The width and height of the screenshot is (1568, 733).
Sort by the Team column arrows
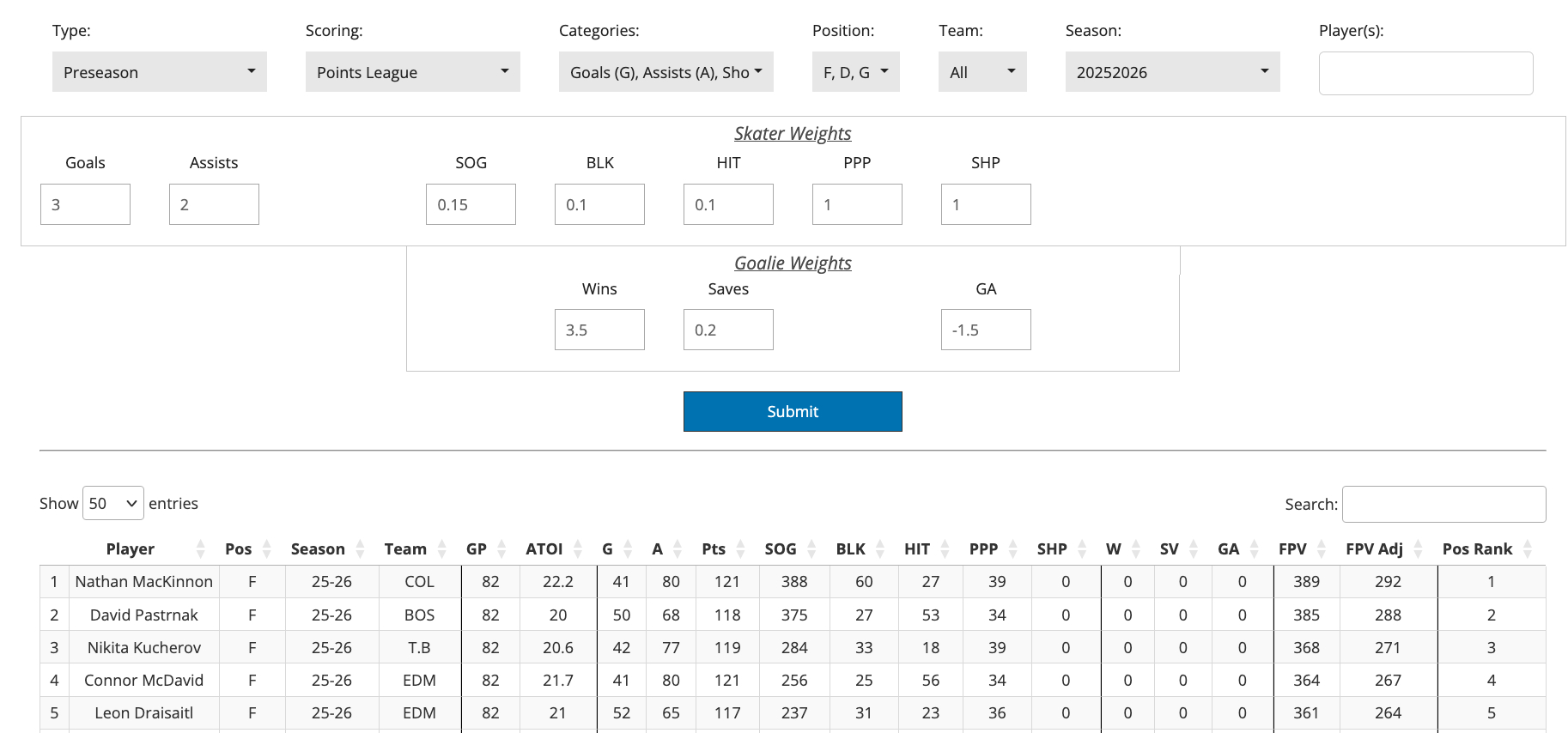[x=441, y=549]
